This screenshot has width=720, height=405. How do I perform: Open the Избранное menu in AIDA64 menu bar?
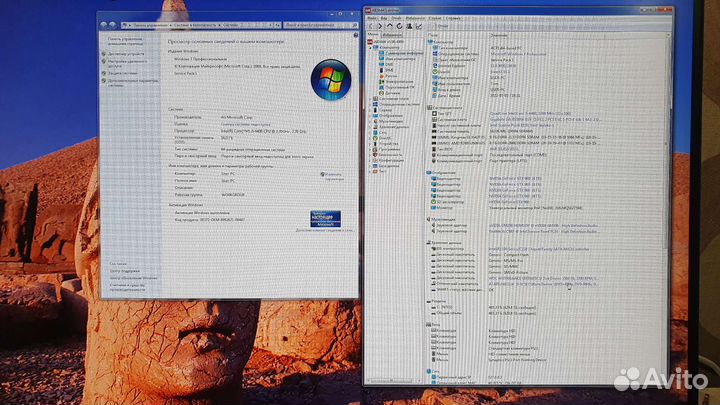[415, 18]
